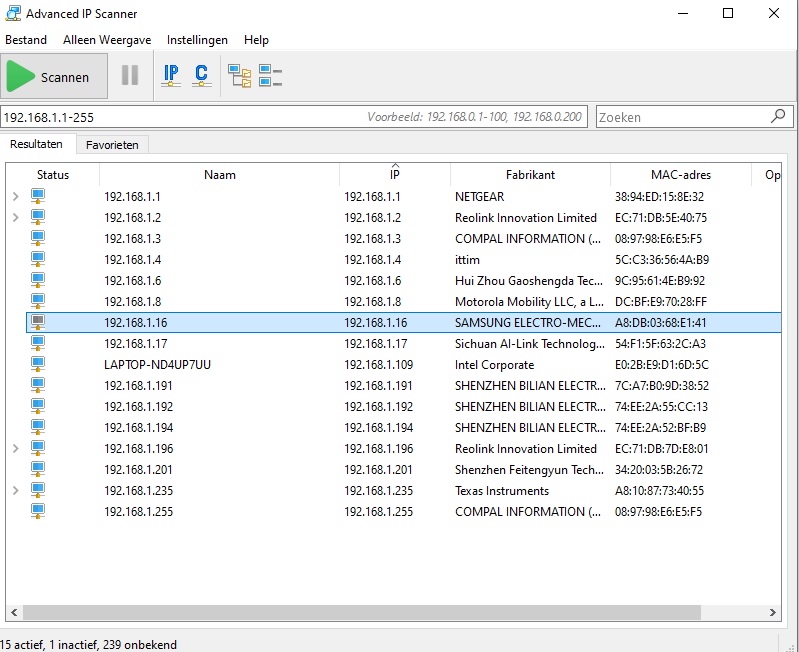Expand the 192.168.1.2 Reolink row
Image resolution: width=799 pixels, height=652 pixels.
(15, 218)
